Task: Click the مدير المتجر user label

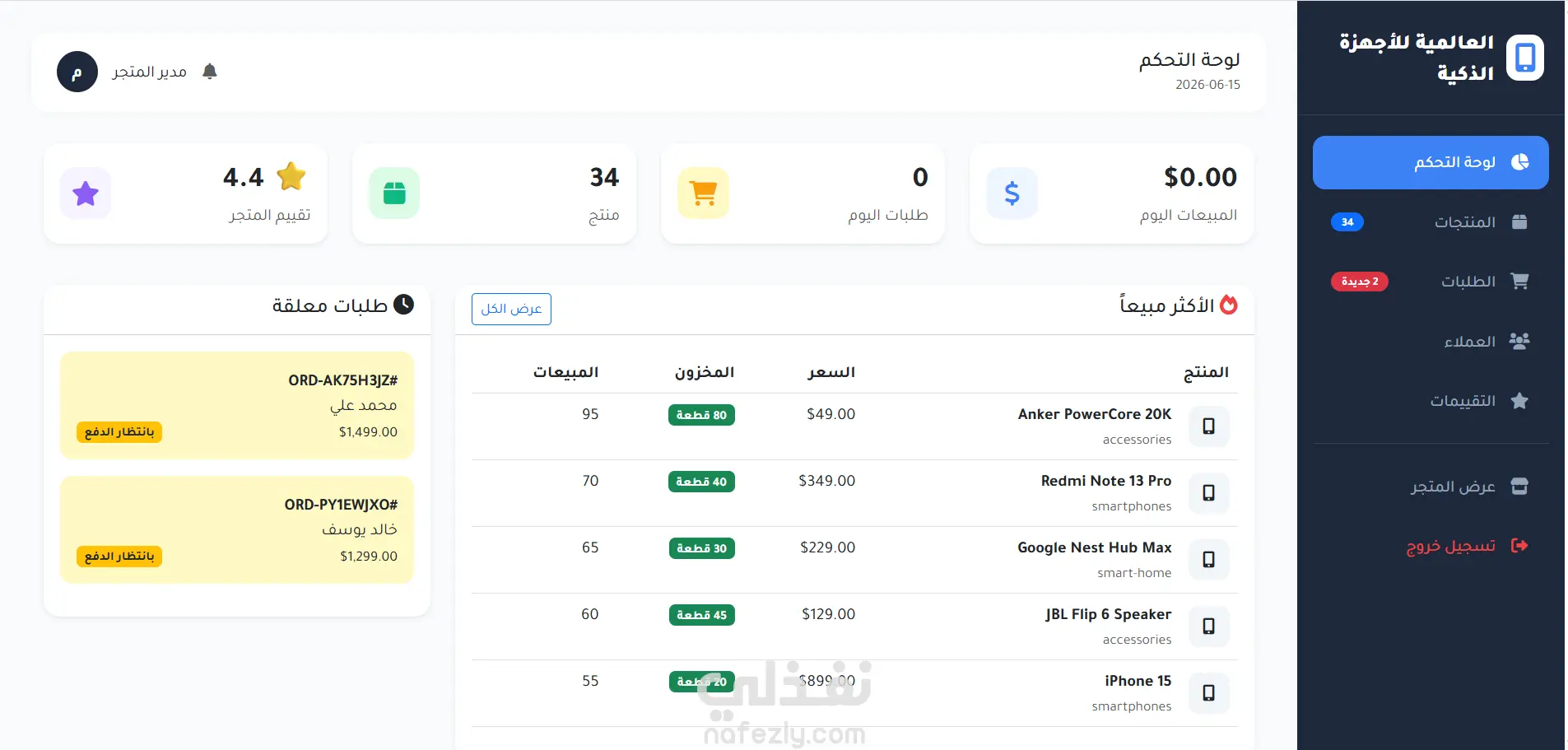Action: point(149,72)
